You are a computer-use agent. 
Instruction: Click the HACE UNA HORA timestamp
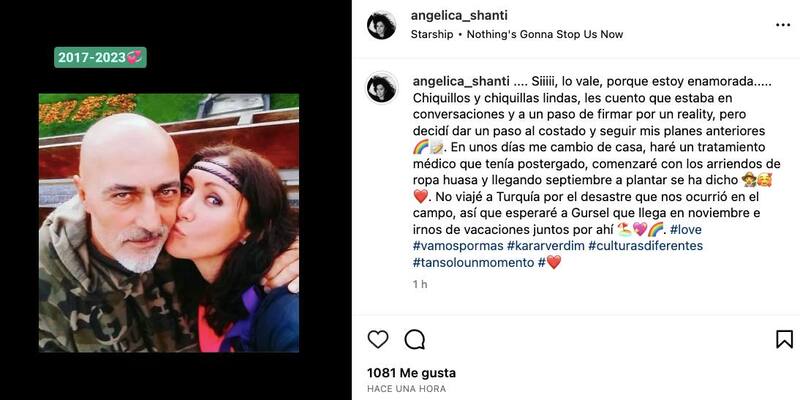(x=406, y=389)
